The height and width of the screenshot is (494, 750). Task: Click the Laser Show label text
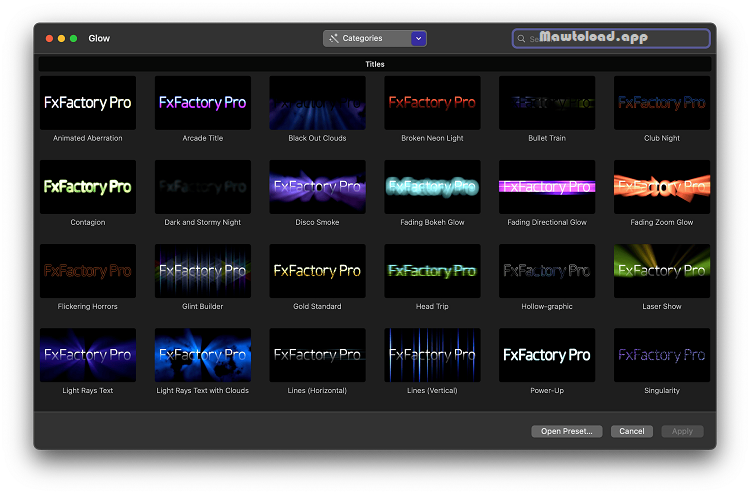tap(662, 307)
